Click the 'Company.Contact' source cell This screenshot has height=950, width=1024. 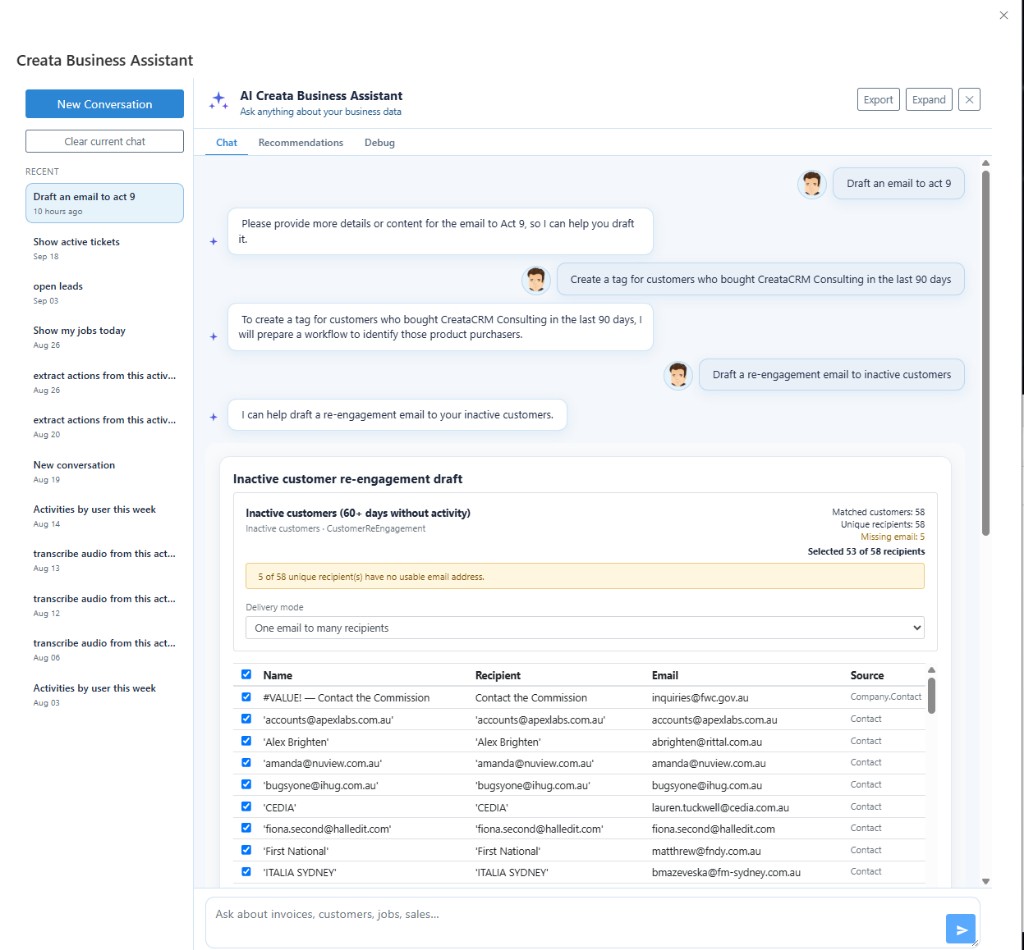886,697
